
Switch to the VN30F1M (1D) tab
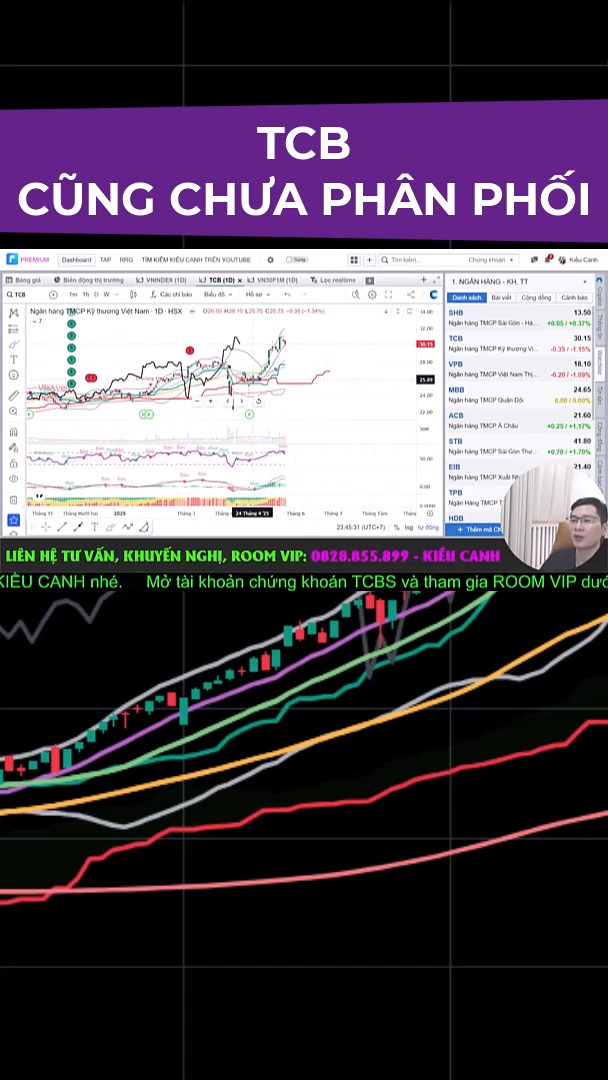tap(273, 280)
